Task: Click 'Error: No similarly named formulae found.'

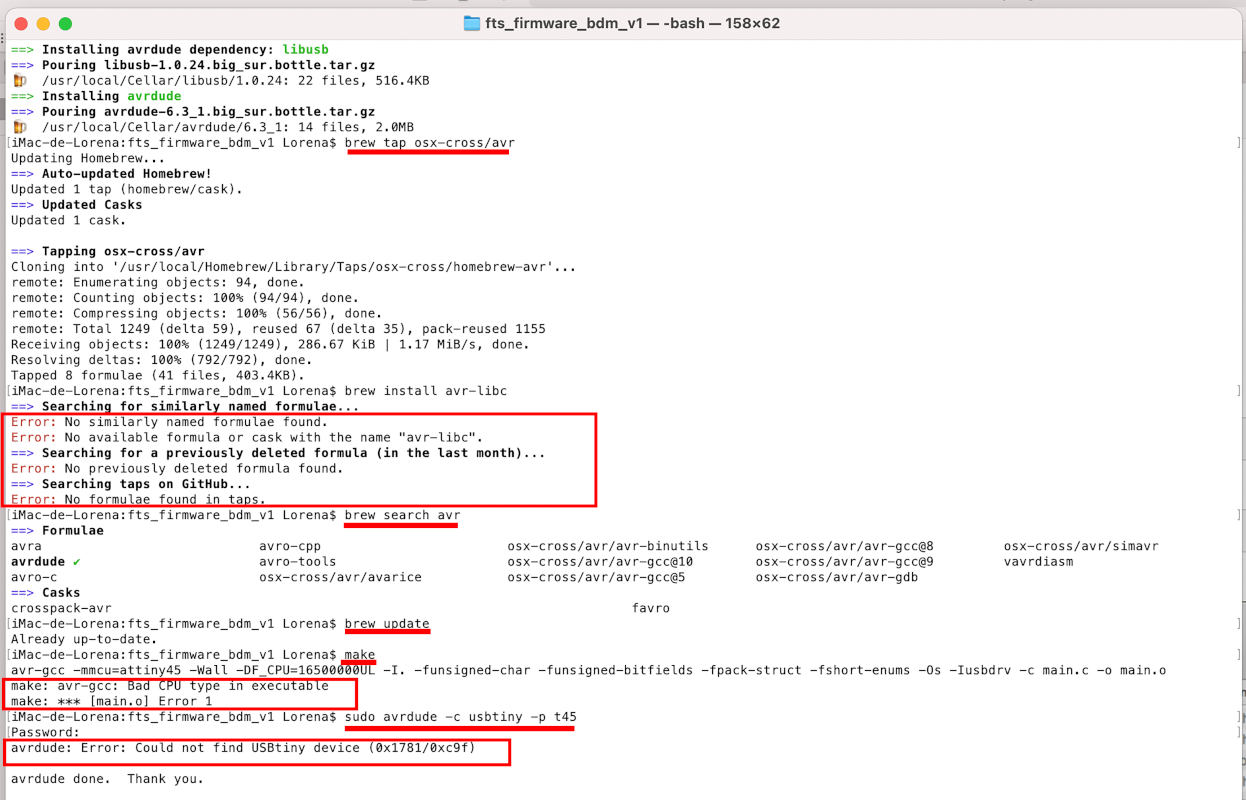Action: pos(170,422)
